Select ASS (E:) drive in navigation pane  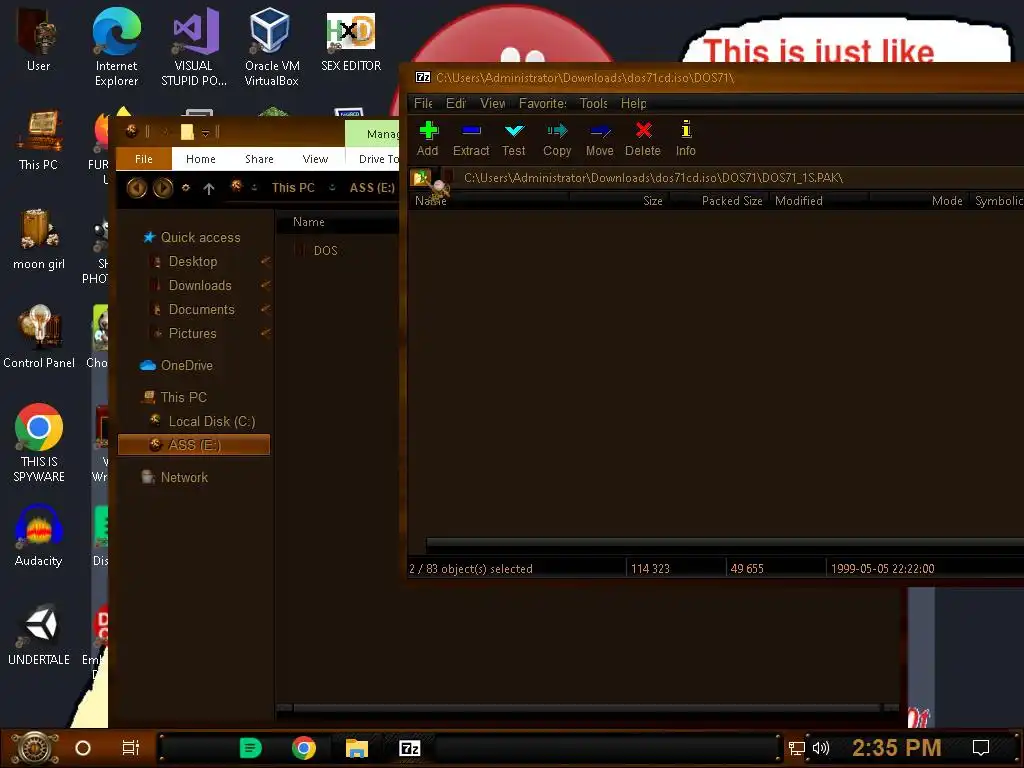pos(194,445)
